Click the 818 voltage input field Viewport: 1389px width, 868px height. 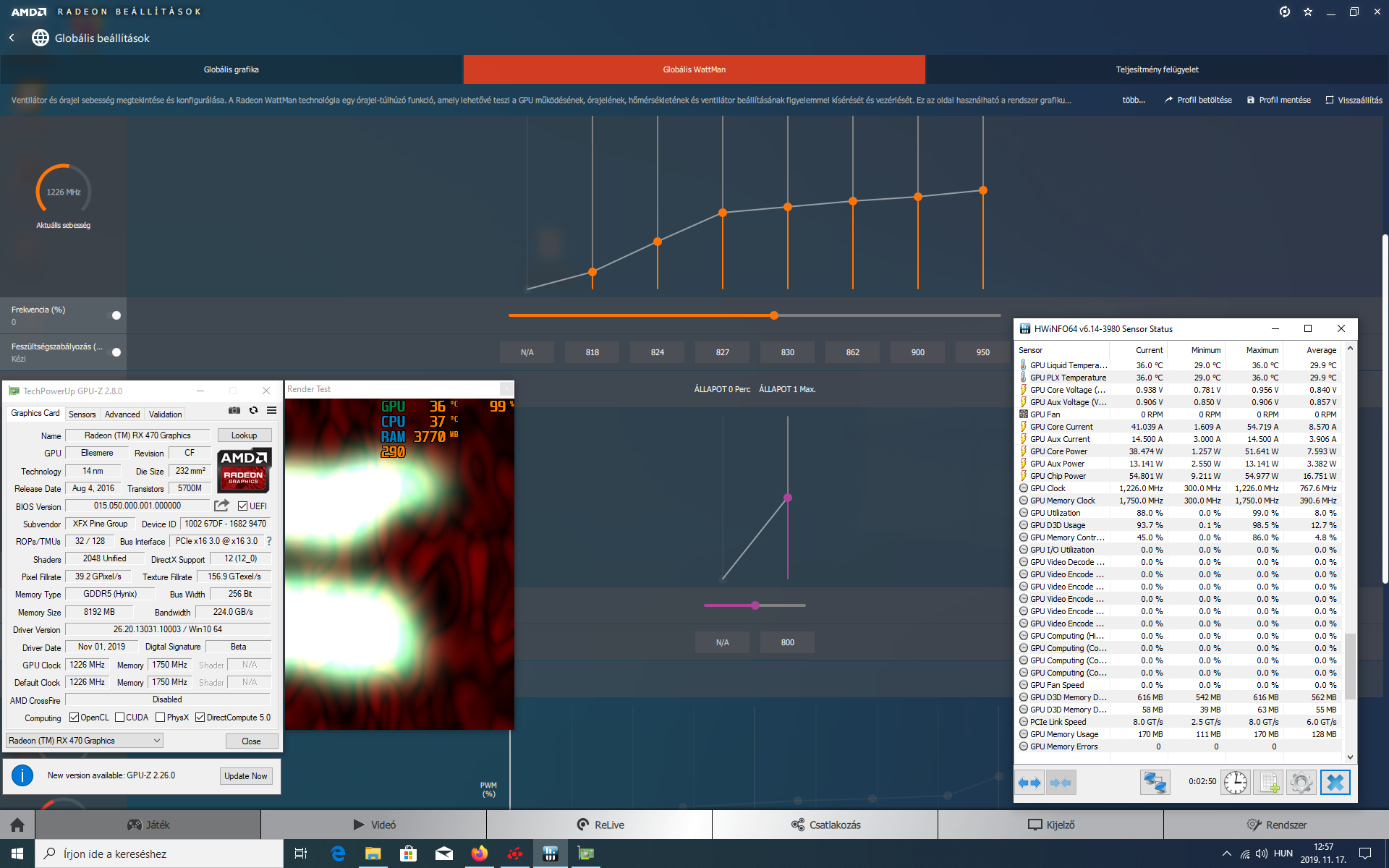(x=592, y=352)
